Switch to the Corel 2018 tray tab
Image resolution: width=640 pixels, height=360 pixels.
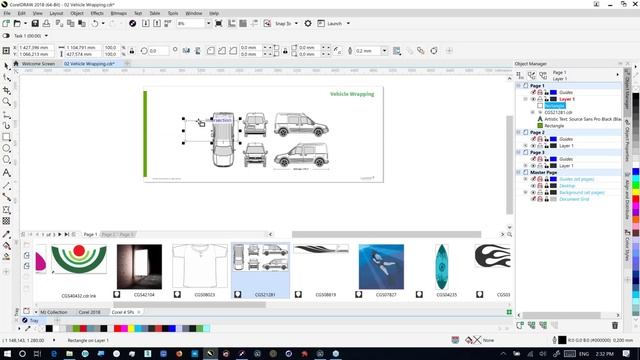(89, 312)
